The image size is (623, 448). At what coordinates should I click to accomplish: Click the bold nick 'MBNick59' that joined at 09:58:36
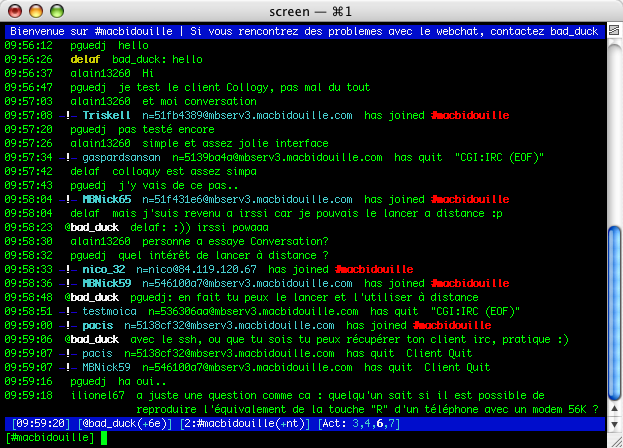(106, 284)
